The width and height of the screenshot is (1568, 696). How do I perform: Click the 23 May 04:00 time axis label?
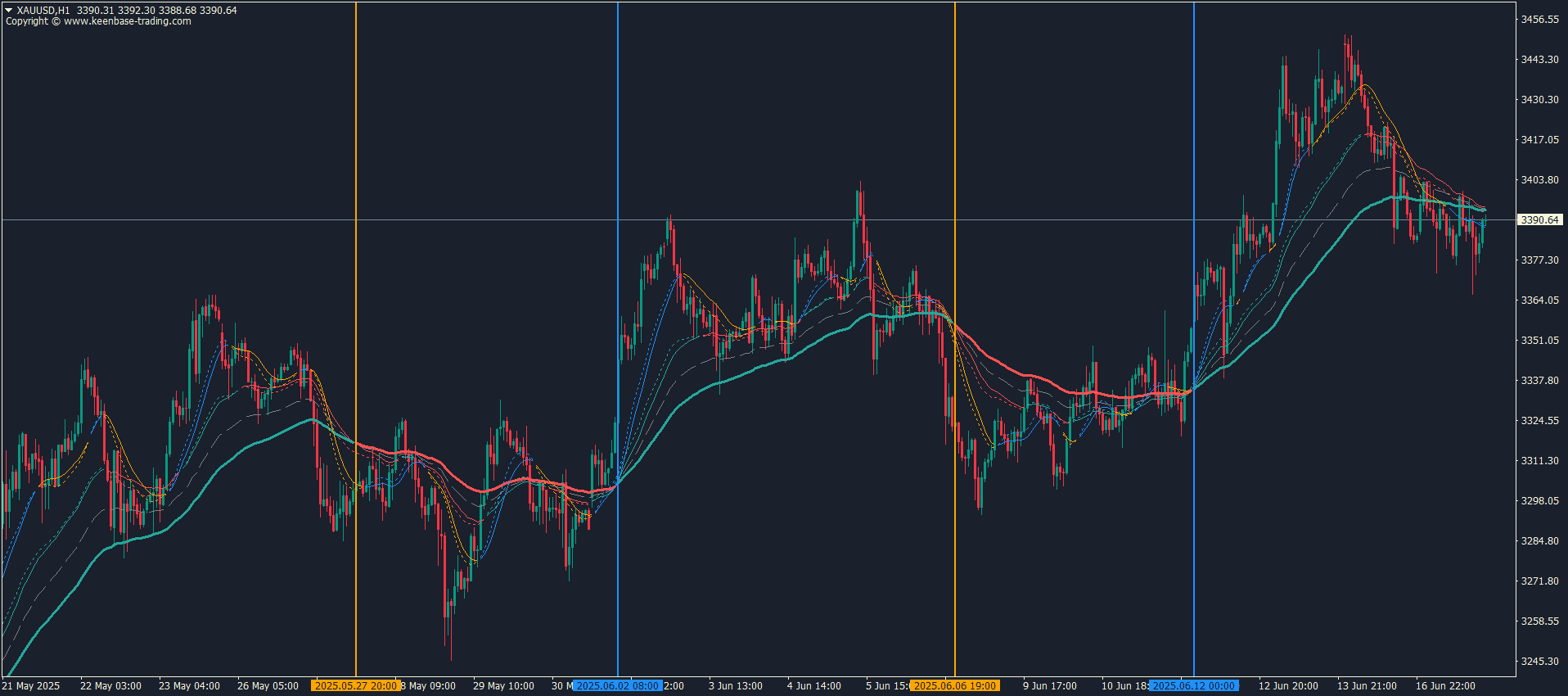tap(189, 686)
